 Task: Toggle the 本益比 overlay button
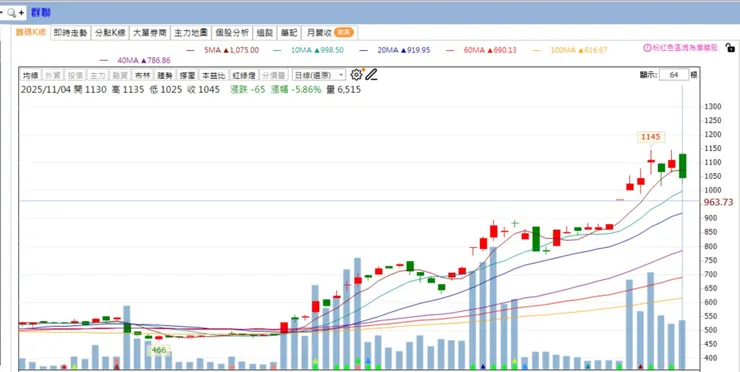214,75
